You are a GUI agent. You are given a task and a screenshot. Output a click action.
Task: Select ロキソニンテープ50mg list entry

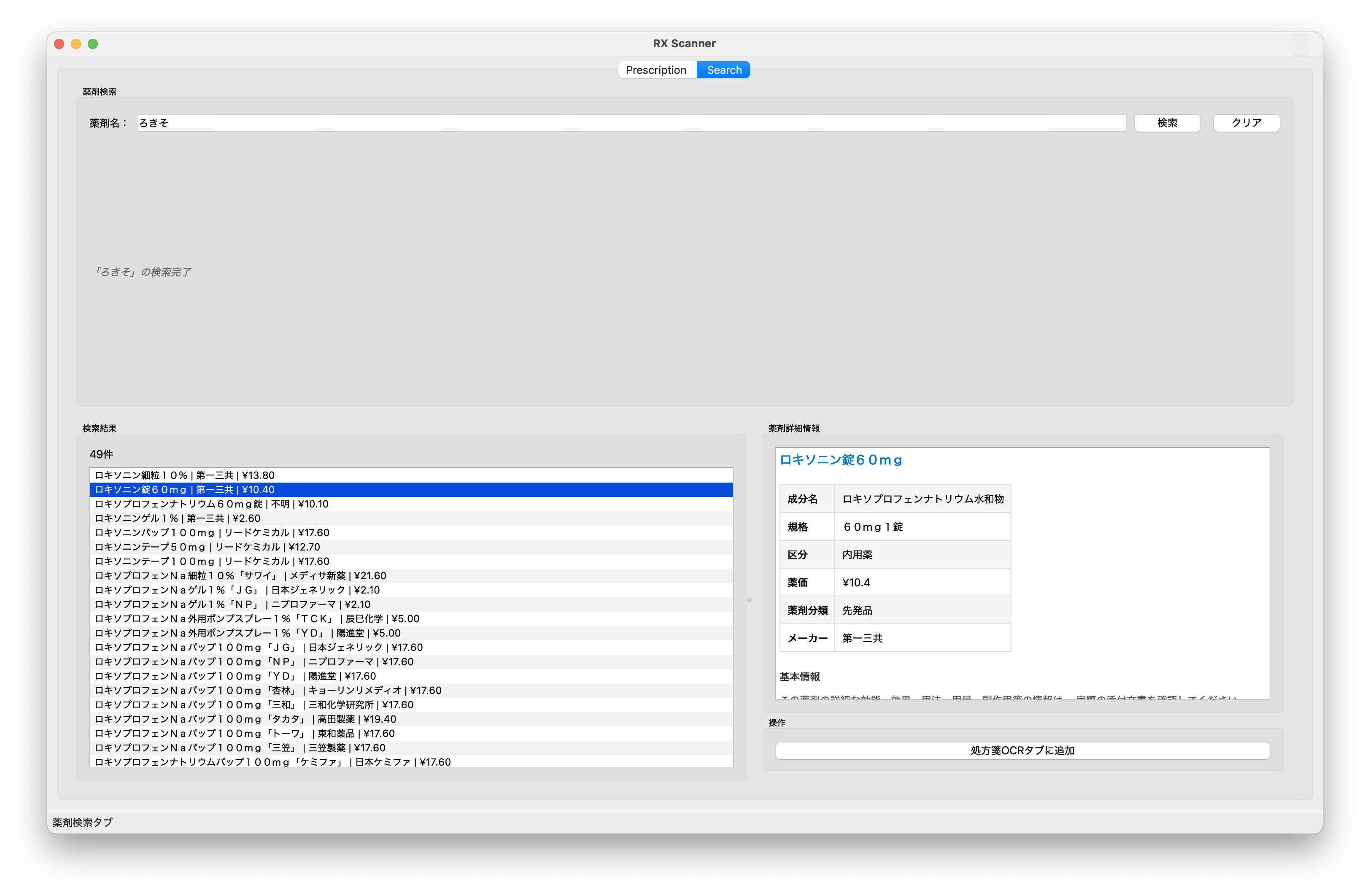(x=207, y=547)
